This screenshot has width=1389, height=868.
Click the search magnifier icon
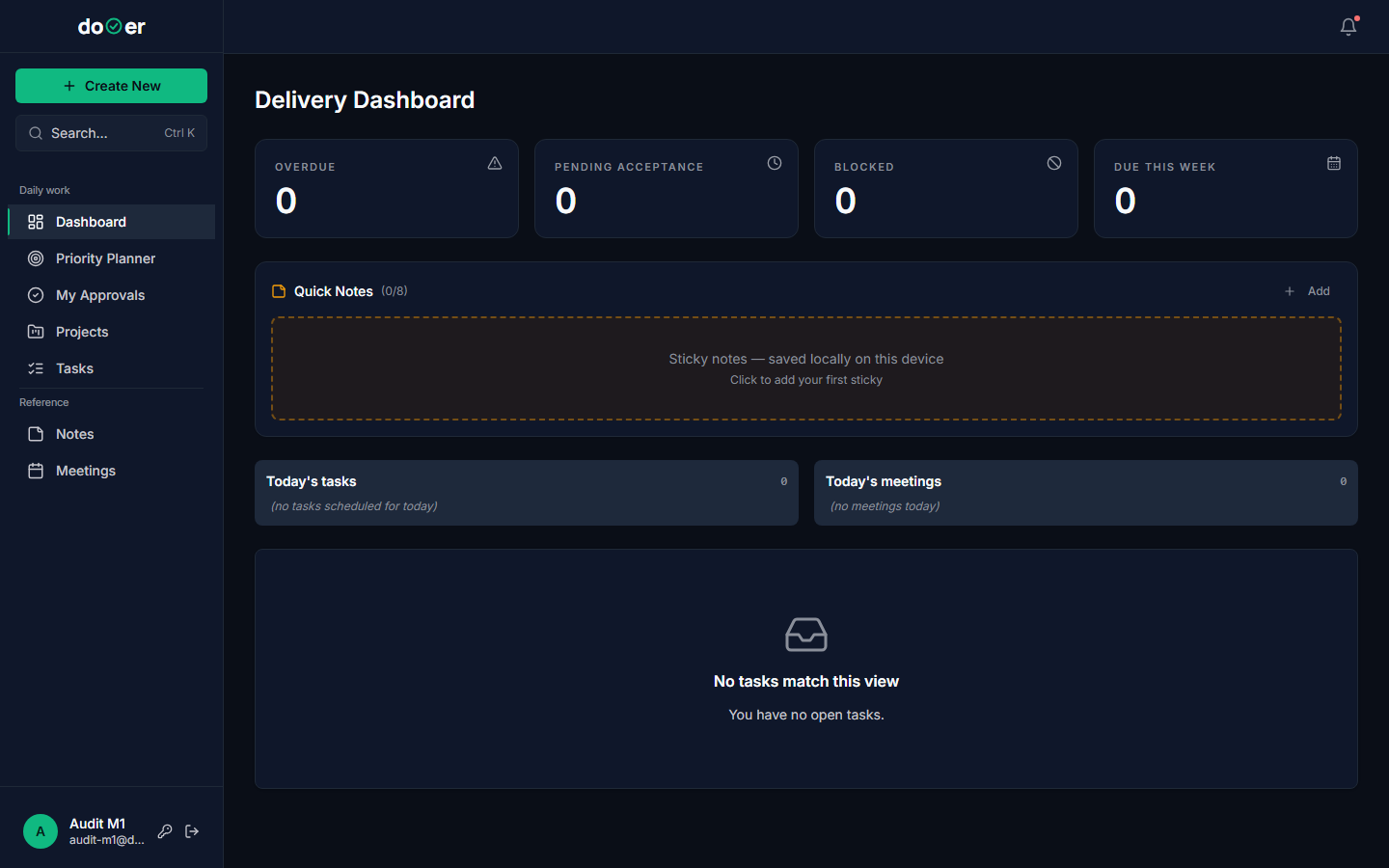tap(36, 133)
